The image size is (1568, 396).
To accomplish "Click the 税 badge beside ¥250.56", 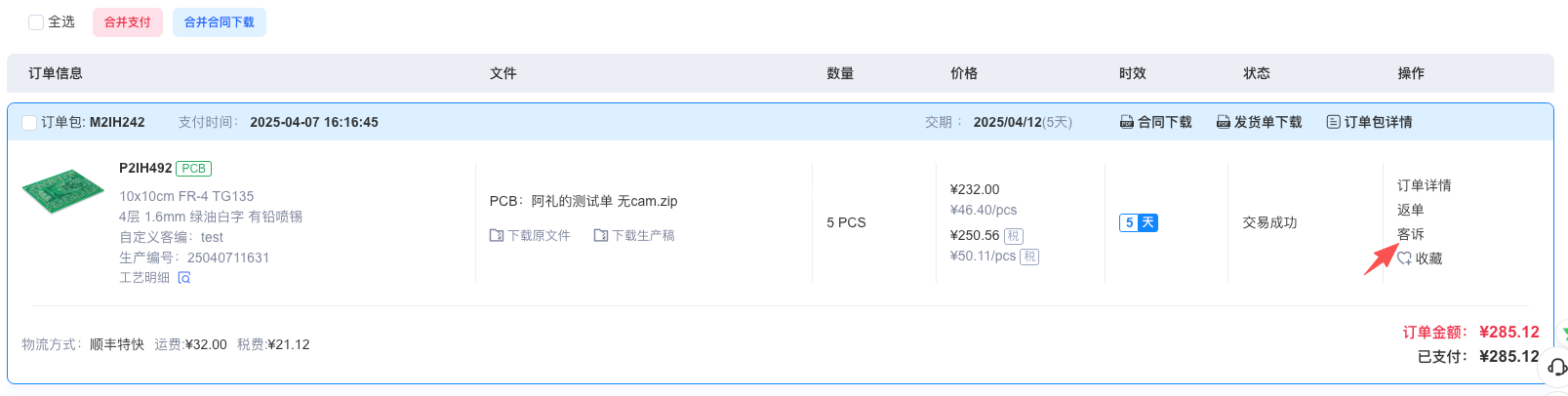I will [x=1014, y=236].
